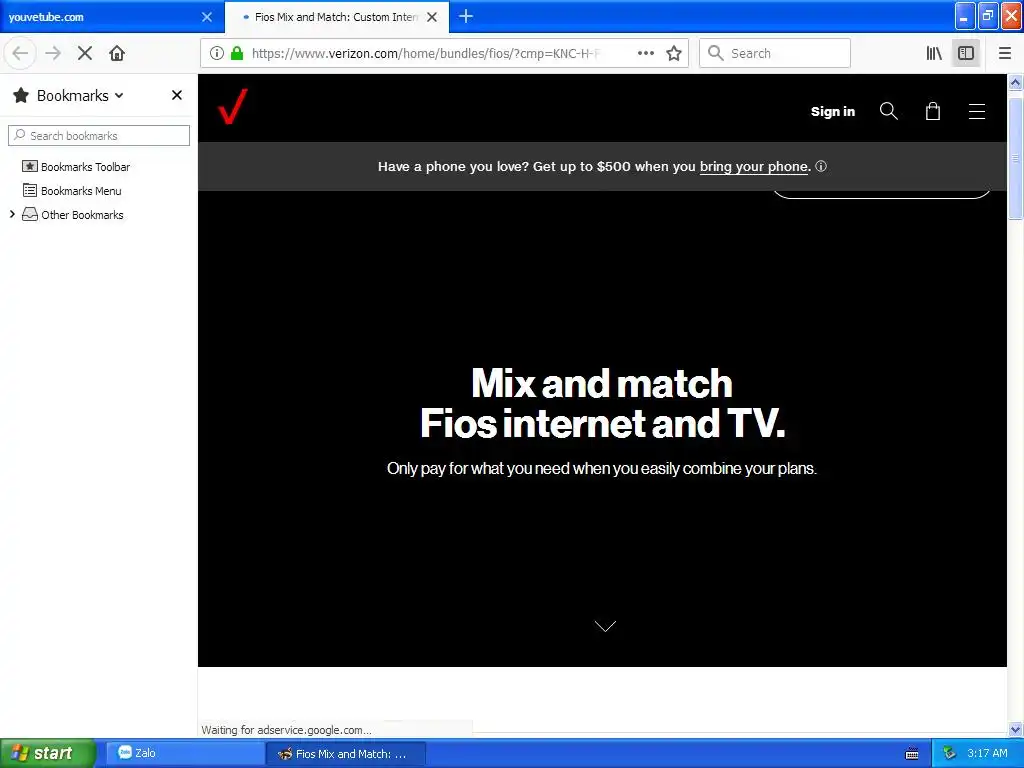Open site information icon in address bar

tap(217, 53)
